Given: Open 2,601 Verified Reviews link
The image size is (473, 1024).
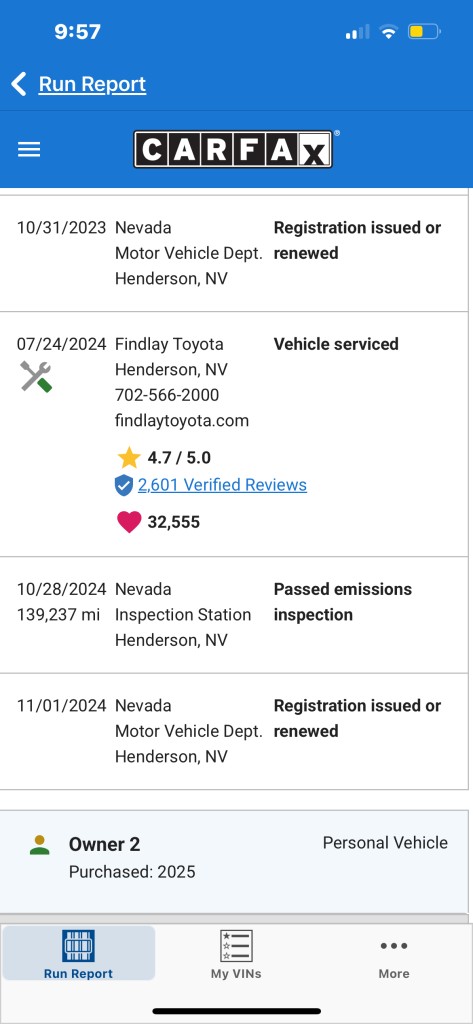Looking at the screenshot, I should pyautogui.click(x=222, y=485).
